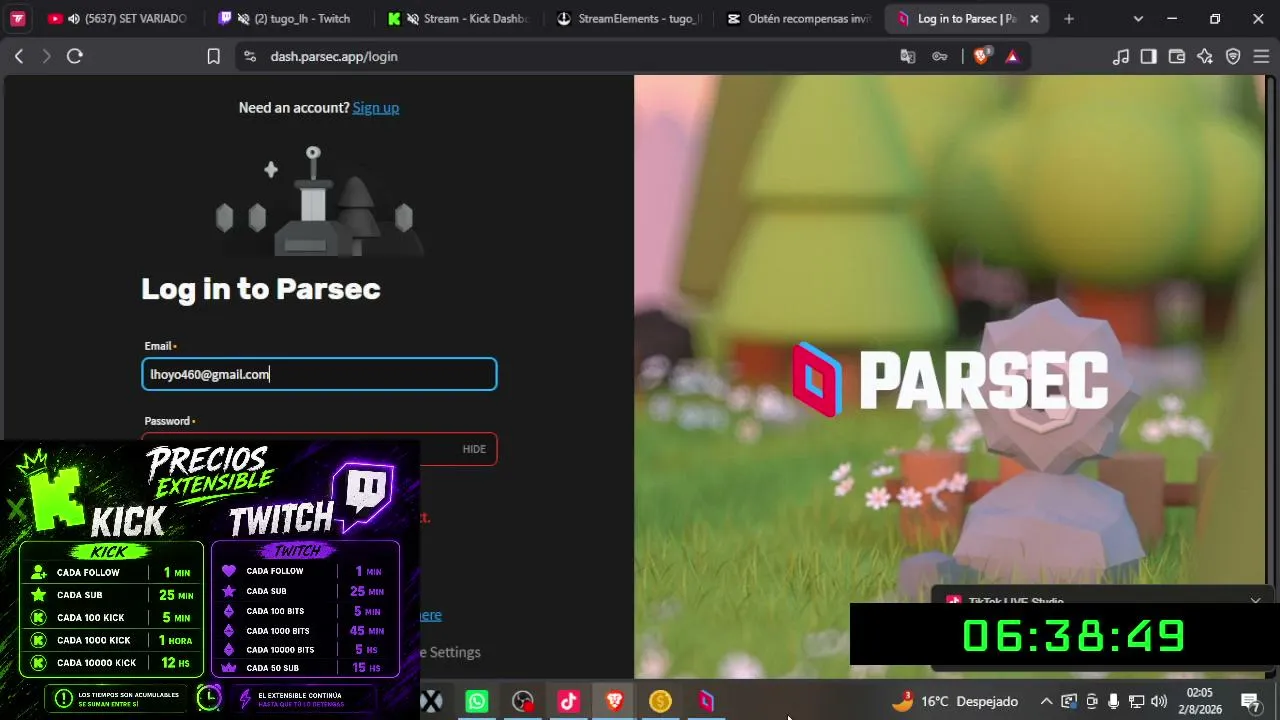Open site information icon beside the URL
The width and height of the screenshot is (1280, 720).
pos(249,57)
